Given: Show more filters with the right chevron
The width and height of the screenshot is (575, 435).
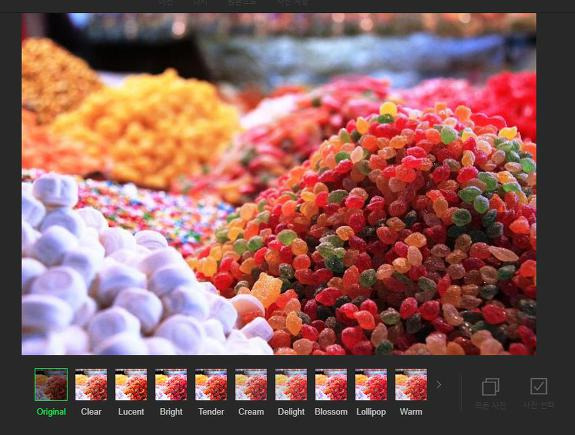Looking at the screenshot, I should 439,385.
